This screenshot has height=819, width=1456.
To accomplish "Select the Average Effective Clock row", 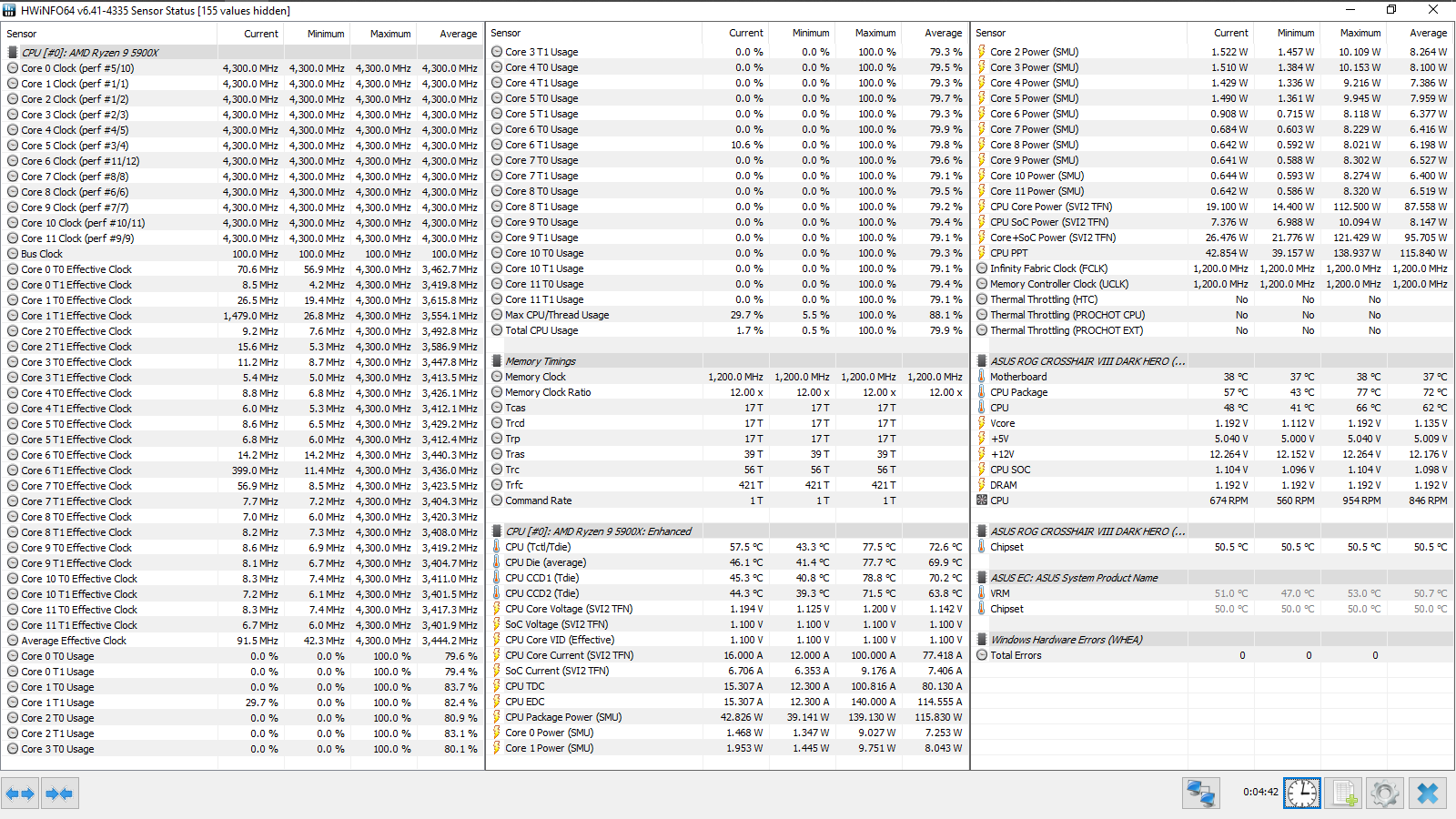I will 243,641.
